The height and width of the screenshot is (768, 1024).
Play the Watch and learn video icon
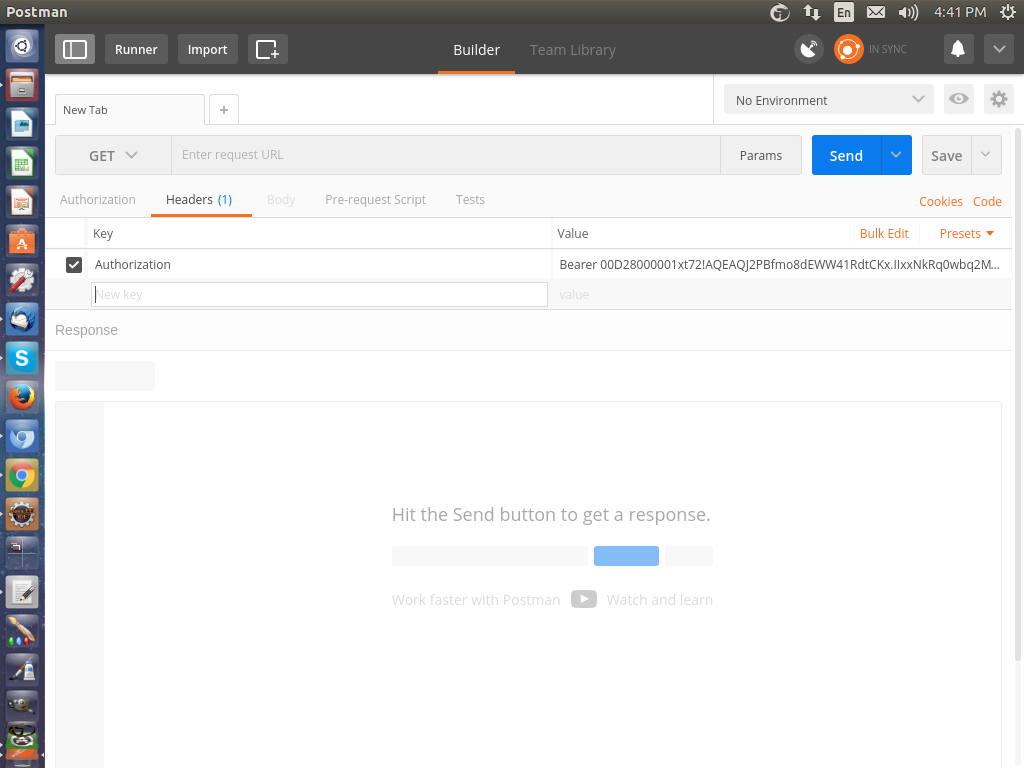tap(583, 599)
